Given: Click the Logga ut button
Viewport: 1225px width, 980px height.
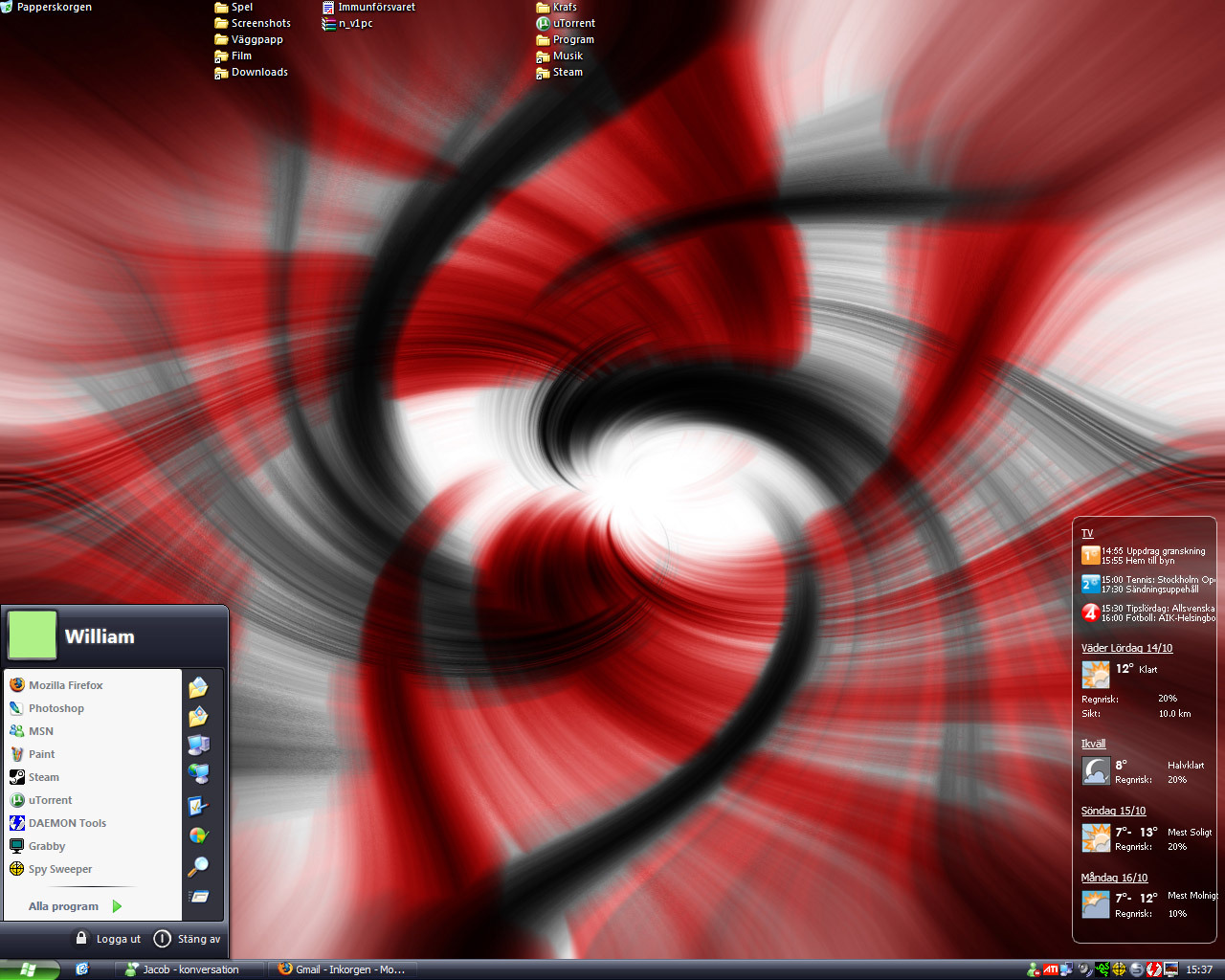Looking at the screenshot, I should click(108, 939).
